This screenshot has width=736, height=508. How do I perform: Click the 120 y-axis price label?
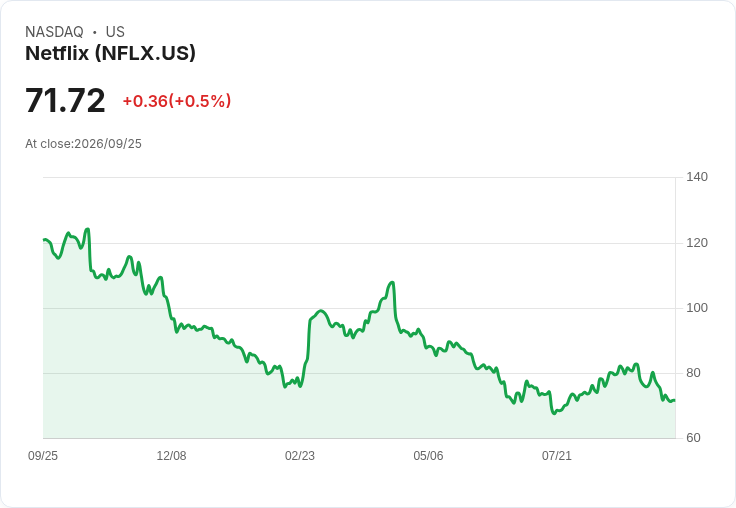tap(697, 243)
